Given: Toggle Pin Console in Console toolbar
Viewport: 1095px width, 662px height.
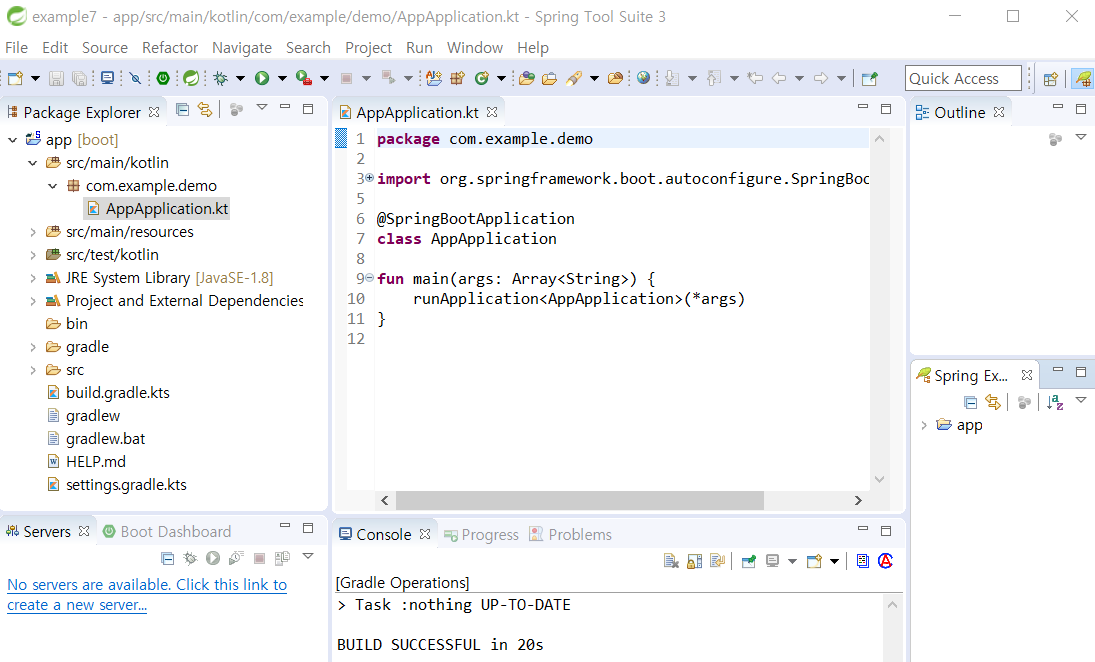Looking at the screenshot, I should [x=749, y=561].
